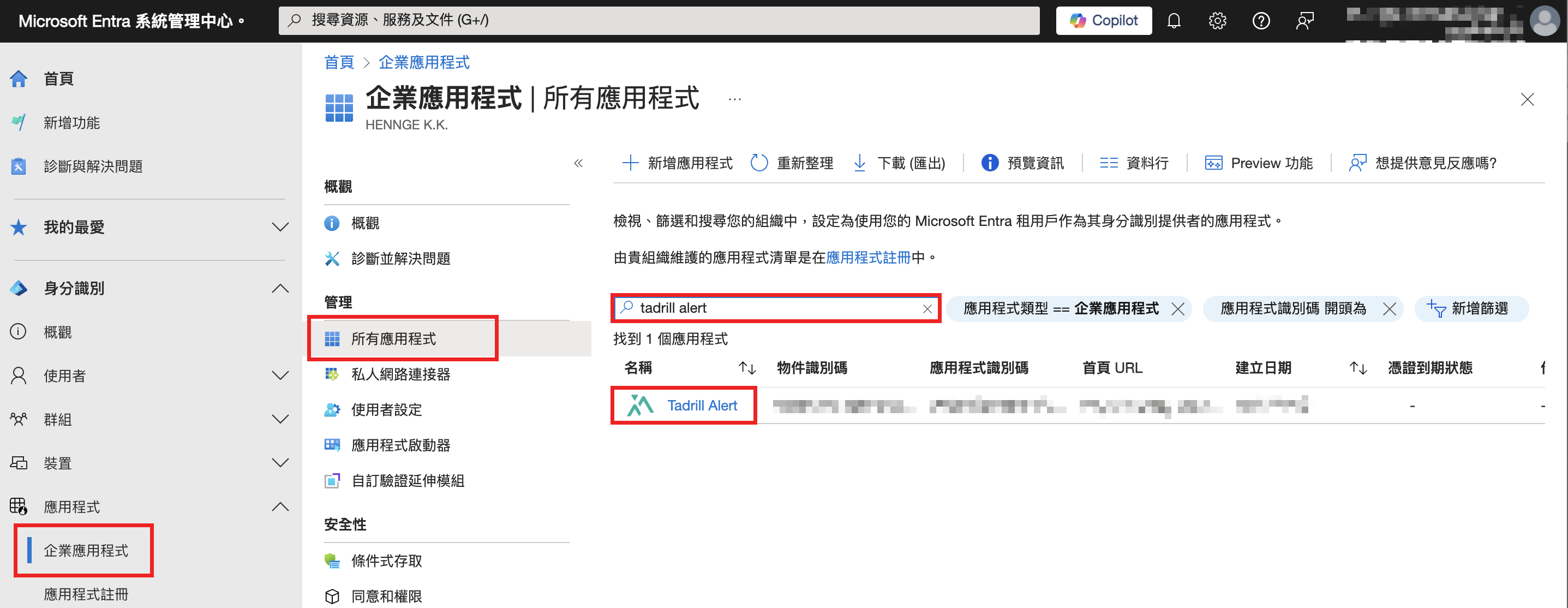
Task: Collapse the 應用程式 section chevron
Action: point(280,507)
